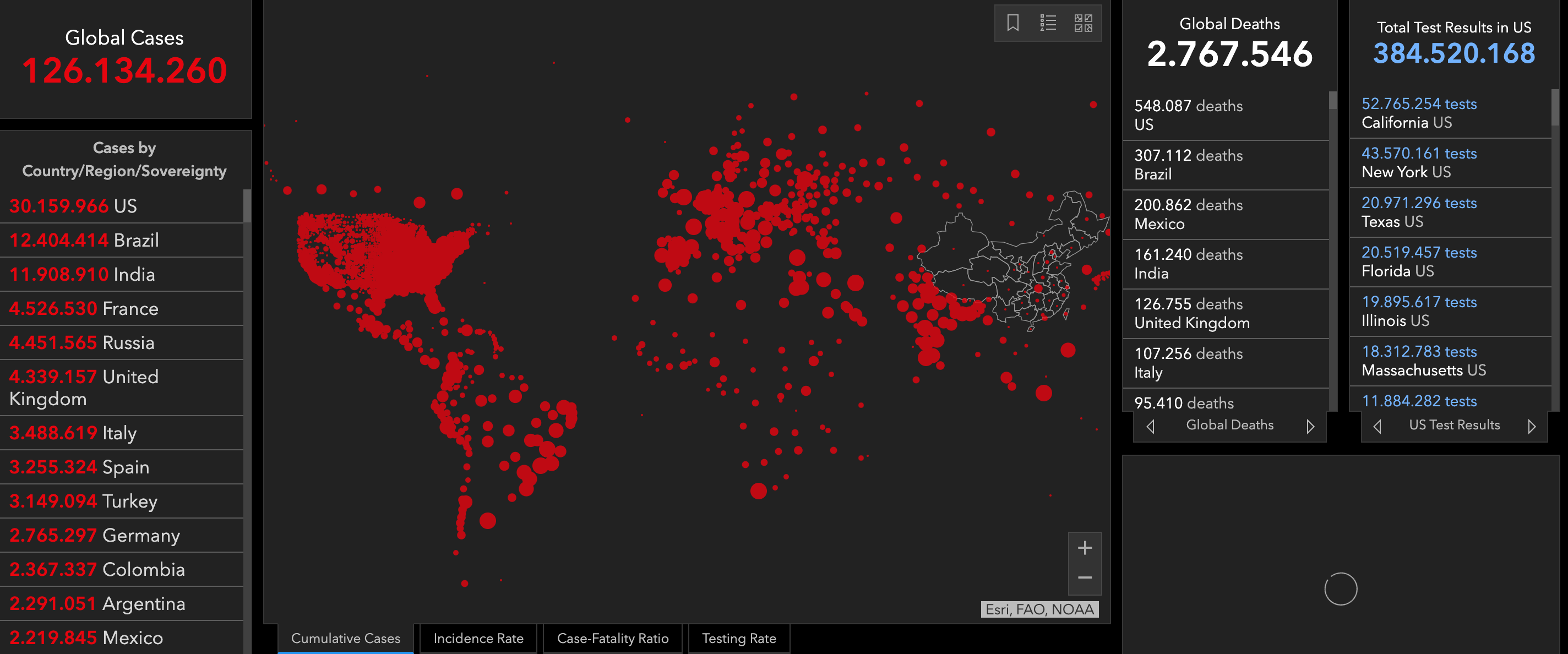Open the Testing Rate tab
Viewport: 1568px width, 654px height.
click(x=738, y=638)
